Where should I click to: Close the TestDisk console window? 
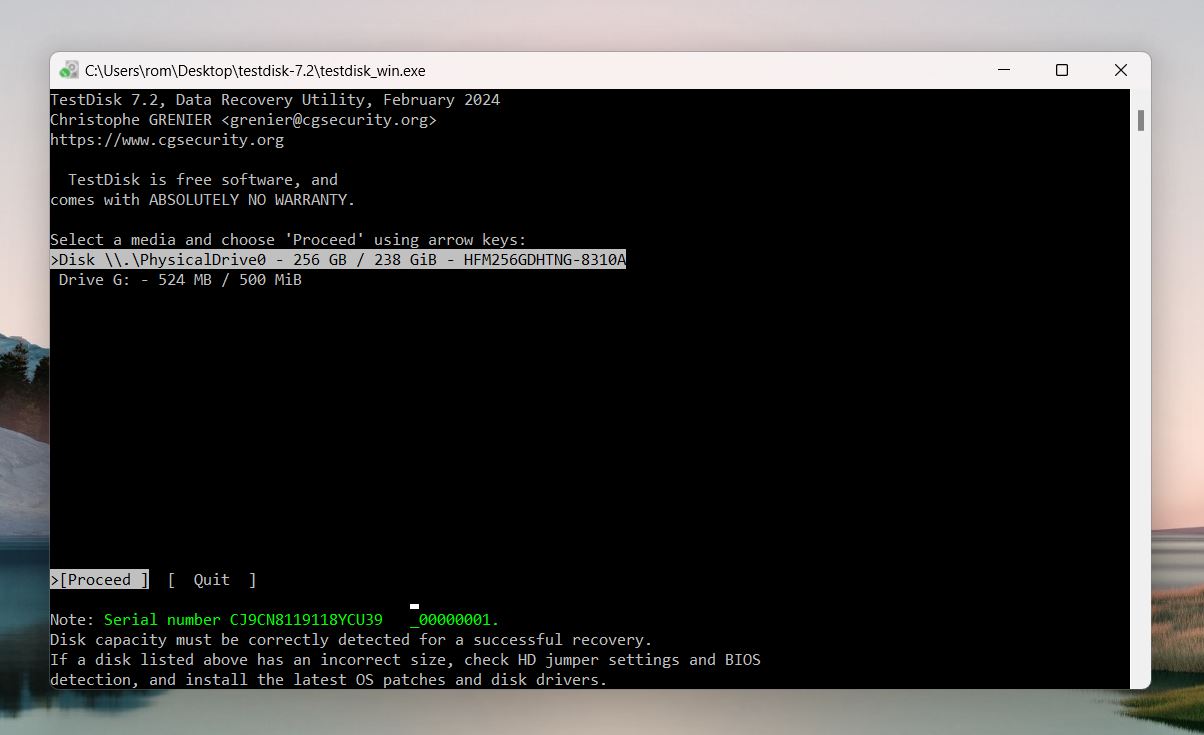[1121, 70]
